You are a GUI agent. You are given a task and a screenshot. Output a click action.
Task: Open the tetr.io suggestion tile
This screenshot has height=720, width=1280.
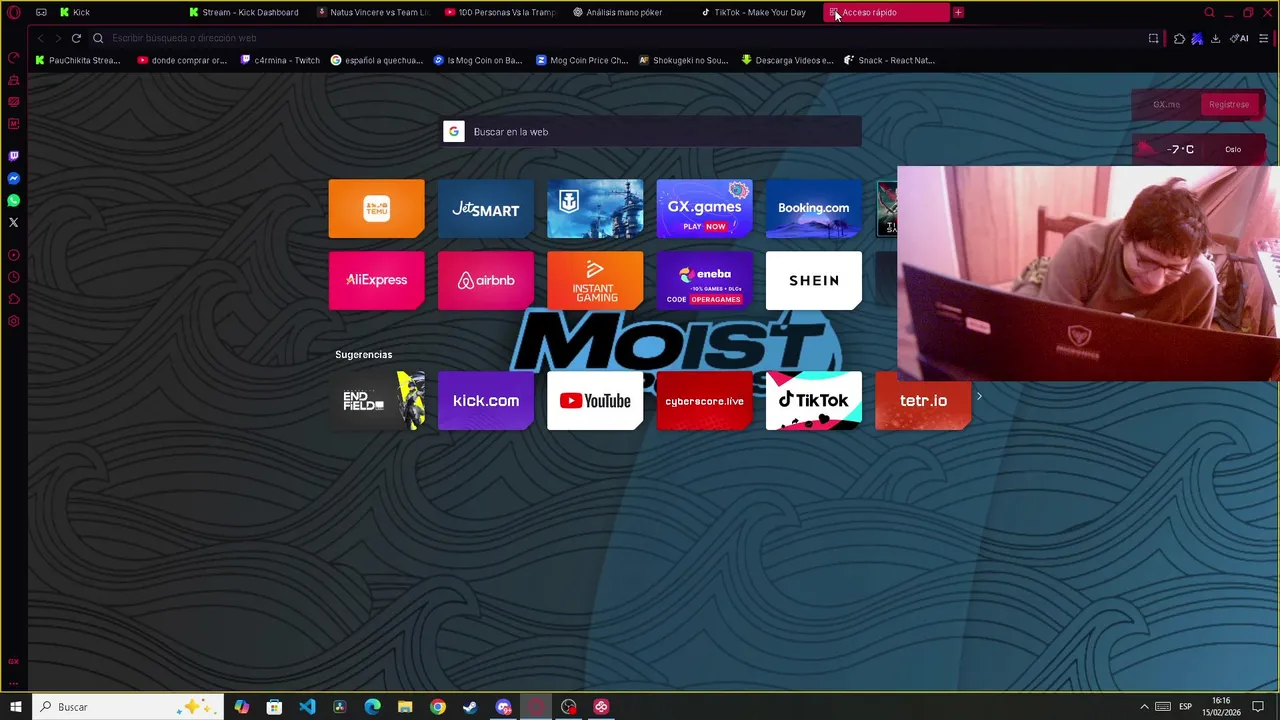coord(922,400)
